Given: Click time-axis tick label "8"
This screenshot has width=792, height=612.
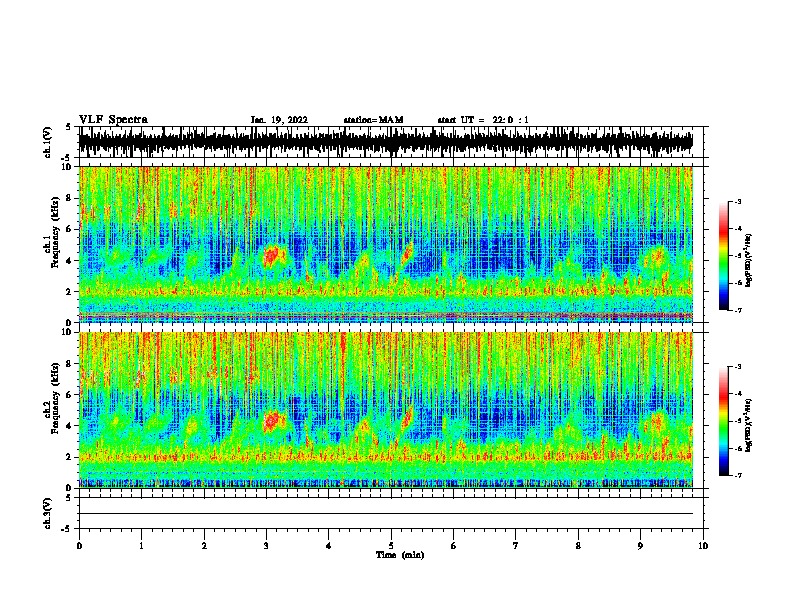Looking at the screenshot, I should [578, 546].
